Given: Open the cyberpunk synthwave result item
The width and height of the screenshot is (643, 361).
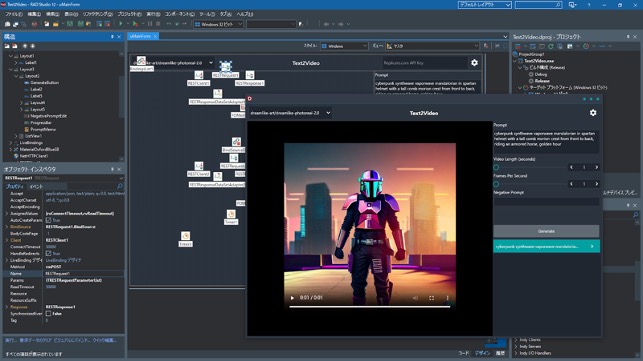Looking at the screenshot, I should pyautogui.click(x=546, y=247).
